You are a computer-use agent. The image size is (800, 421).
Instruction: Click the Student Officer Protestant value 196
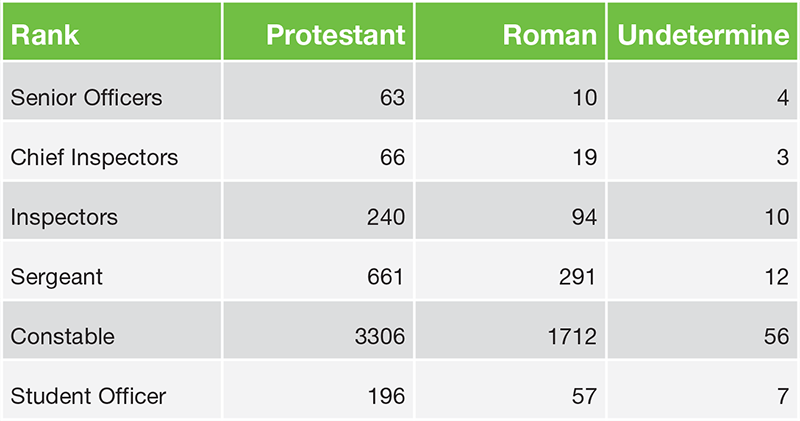point(385,396)
